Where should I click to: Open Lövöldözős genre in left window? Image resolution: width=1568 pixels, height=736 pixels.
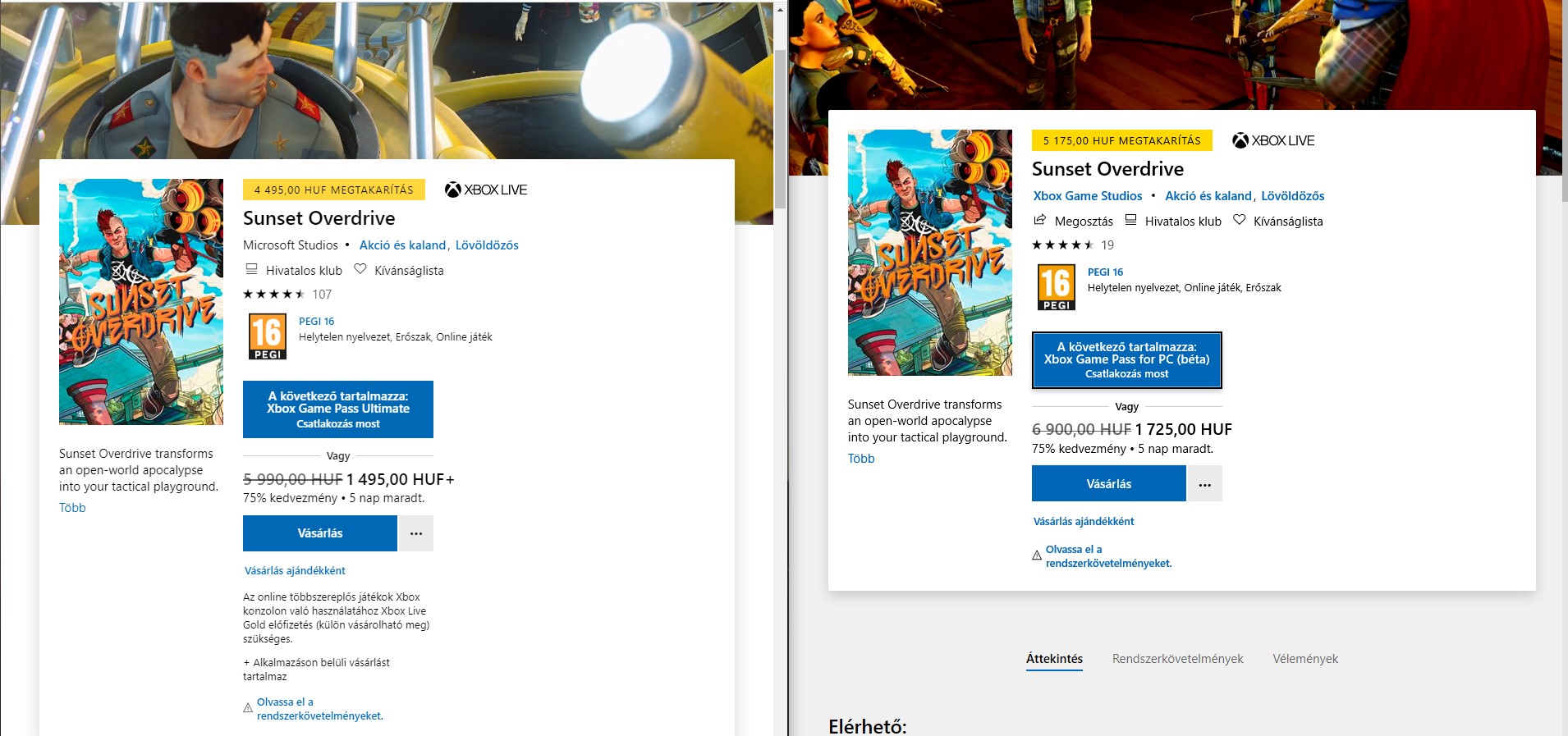487,245
